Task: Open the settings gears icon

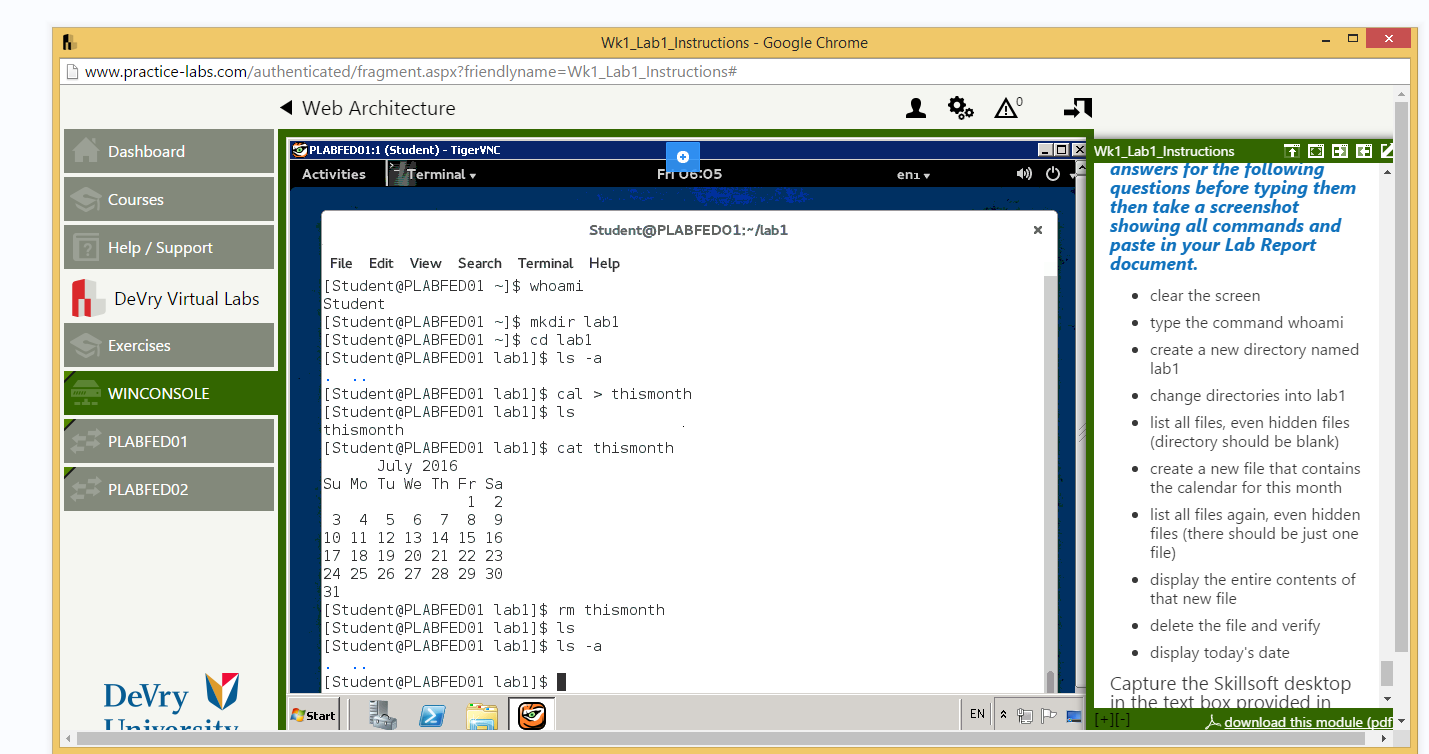Action: click(960, 108)
